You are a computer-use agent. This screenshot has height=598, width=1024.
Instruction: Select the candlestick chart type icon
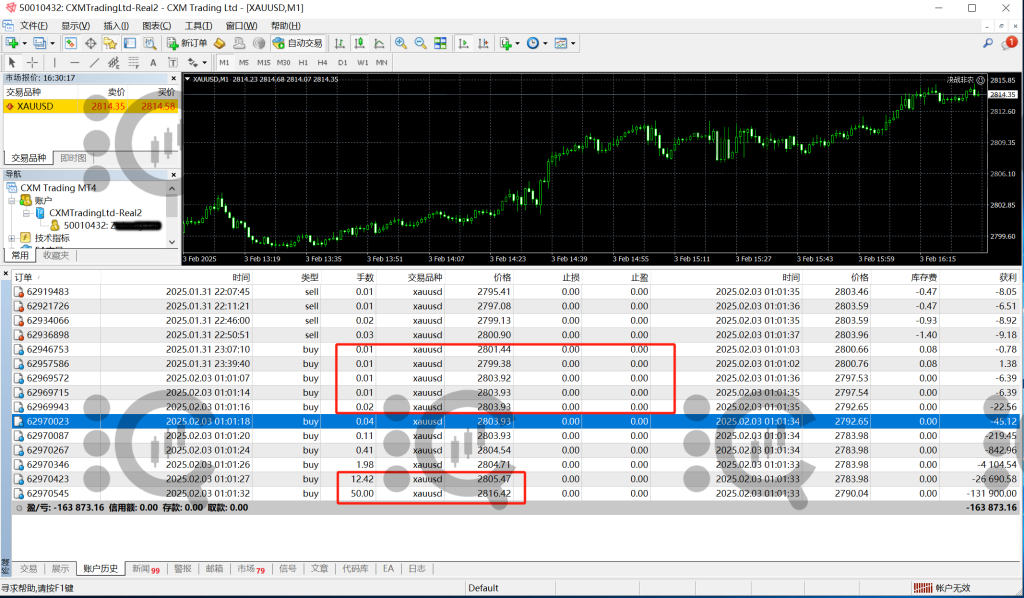click(x=358, y=43)
